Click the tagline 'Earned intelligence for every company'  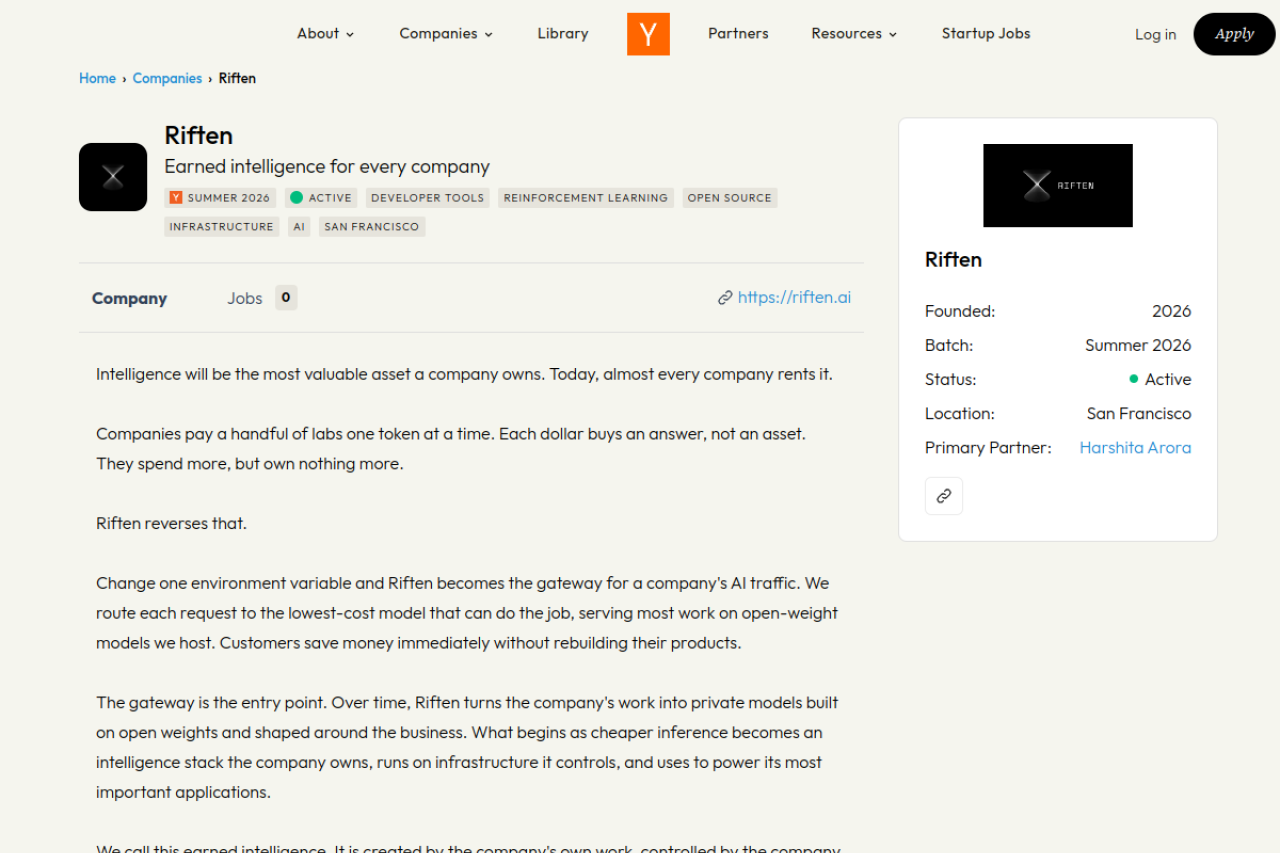[x=327, y=167]
